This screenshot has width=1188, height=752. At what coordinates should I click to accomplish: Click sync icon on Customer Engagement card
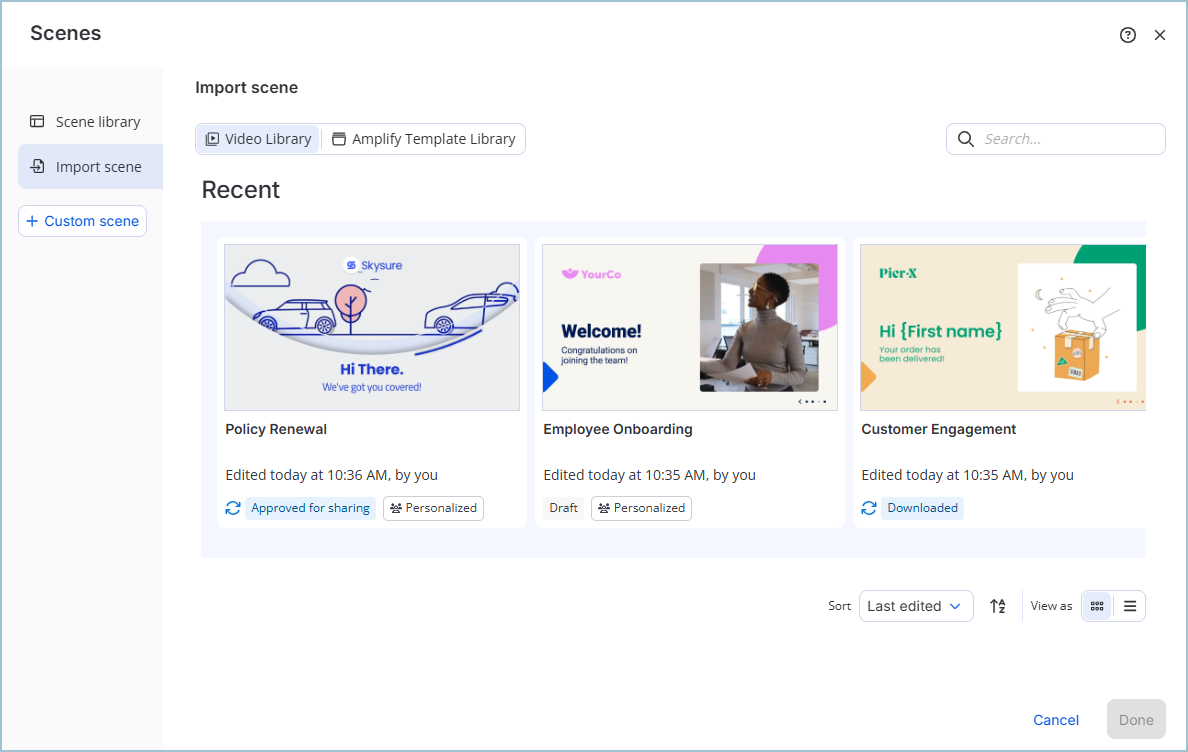[x=869, y=508]
